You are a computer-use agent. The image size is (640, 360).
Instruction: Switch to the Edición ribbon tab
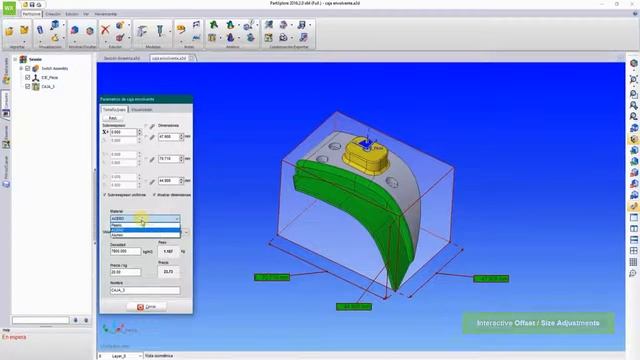72,14
